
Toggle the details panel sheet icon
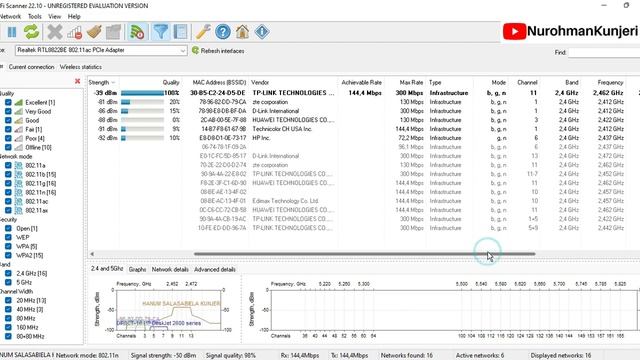(x=180, y=32)
